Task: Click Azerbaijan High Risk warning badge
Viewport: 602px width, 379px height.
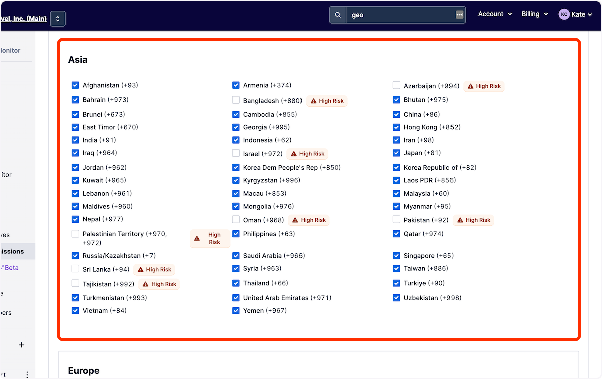Action: (484, 86)
